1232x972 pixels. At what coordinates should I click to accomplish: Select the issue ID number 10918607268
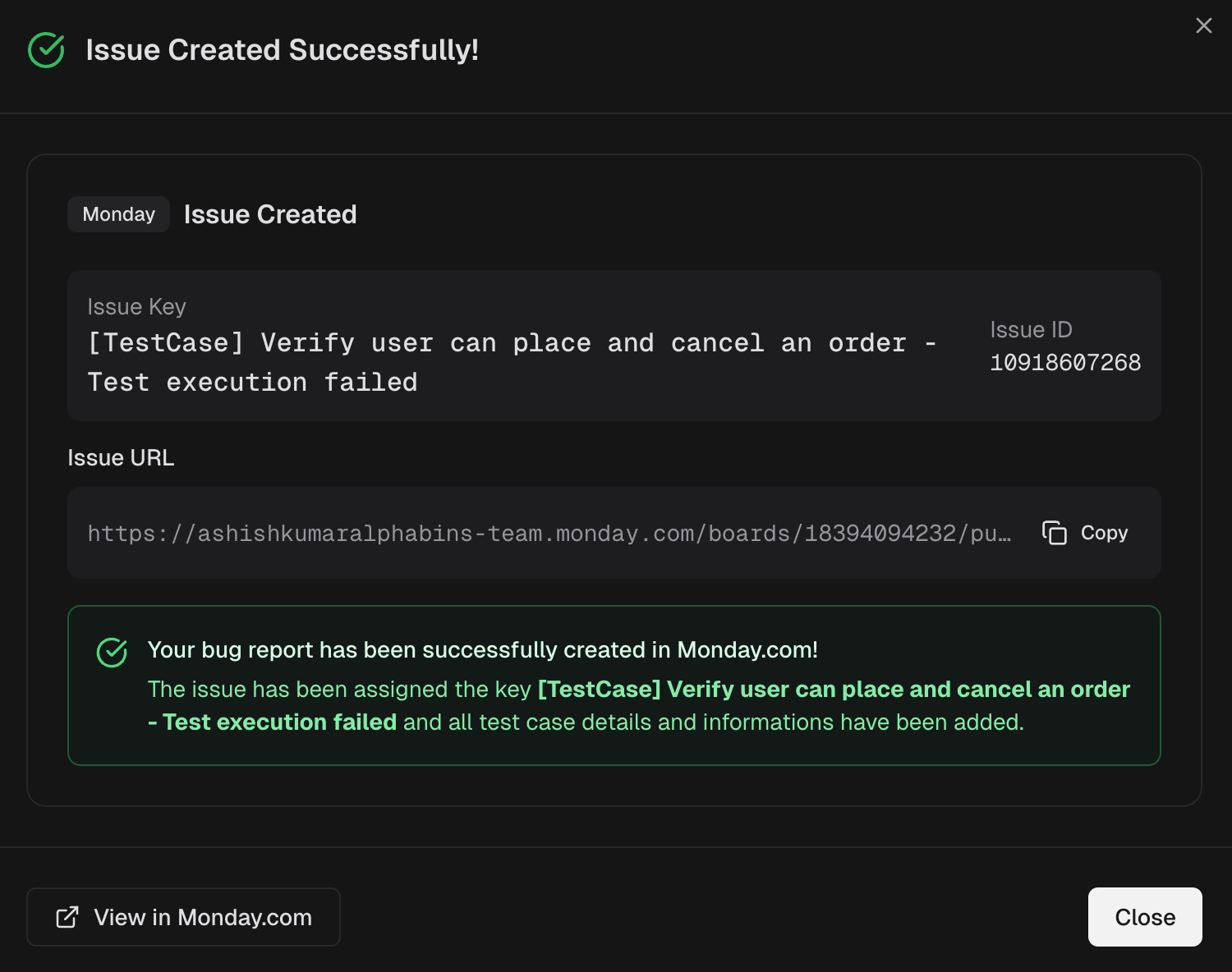pos(1064,362)
